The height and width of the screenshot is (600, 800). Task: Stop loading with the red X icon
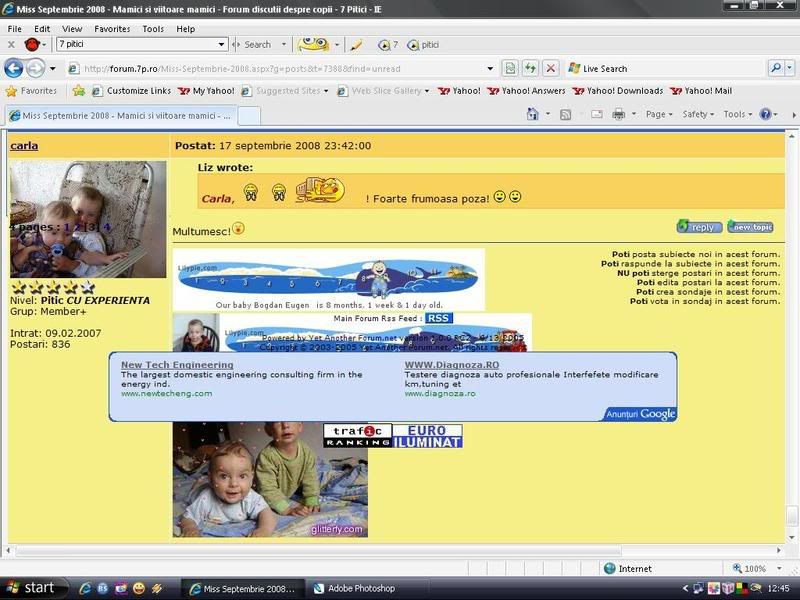tap(551, 68)
